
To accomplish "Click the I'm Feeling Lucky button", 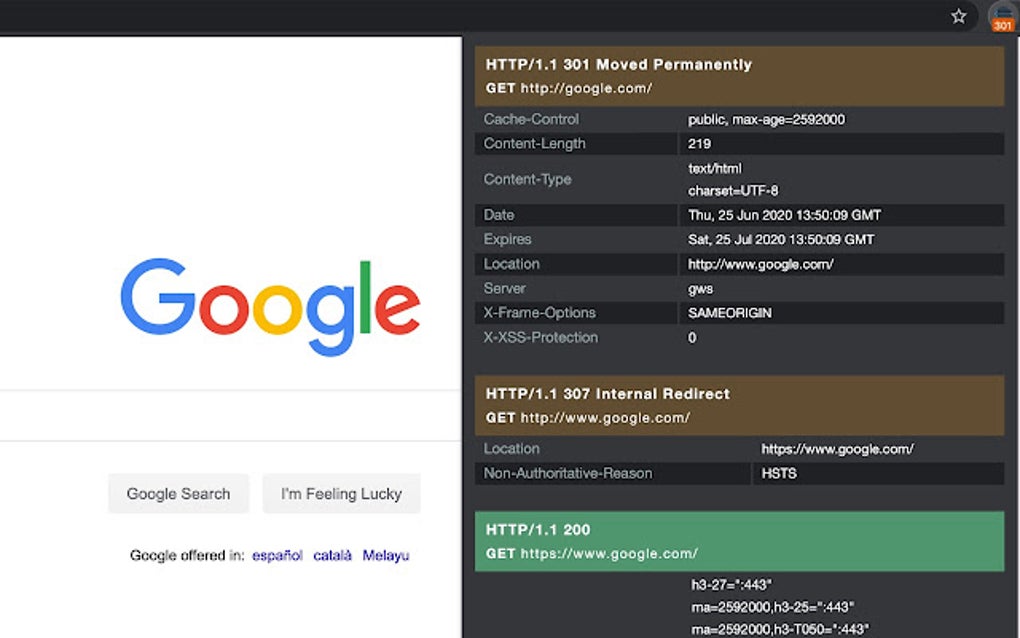I will 341,493.
